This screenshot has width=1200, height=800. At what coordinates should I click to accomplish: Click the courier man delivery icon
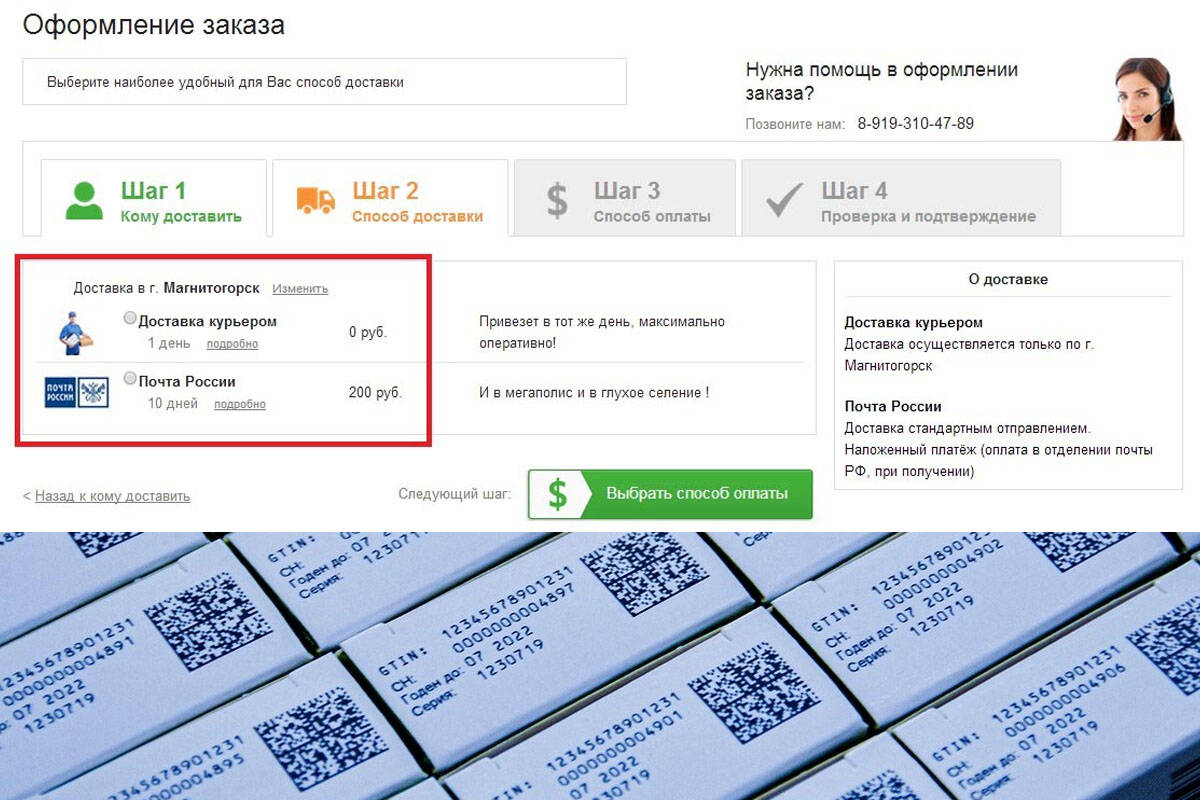click(x=74, y=332)
